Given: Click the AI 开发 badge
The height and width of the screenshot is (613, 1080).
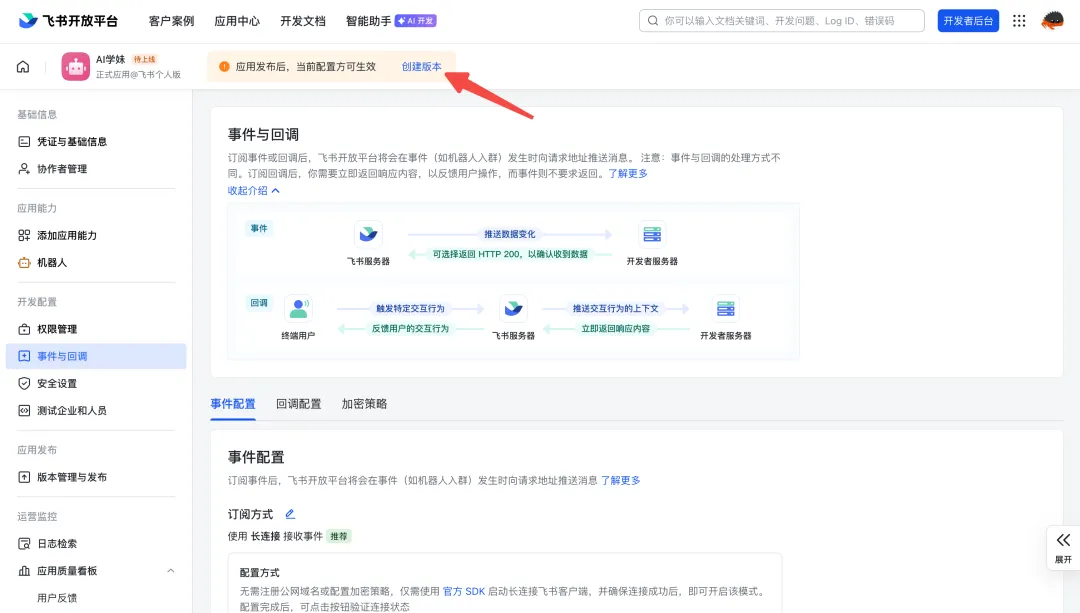Looking at the screenshot, I should (416, 21).
